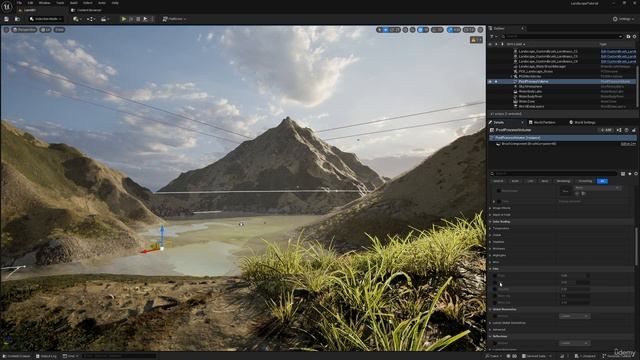The width and height of the screenshot is (640, 360).
Task: Open the Selection Mode dropdown
Action: [x=46, y=19]
